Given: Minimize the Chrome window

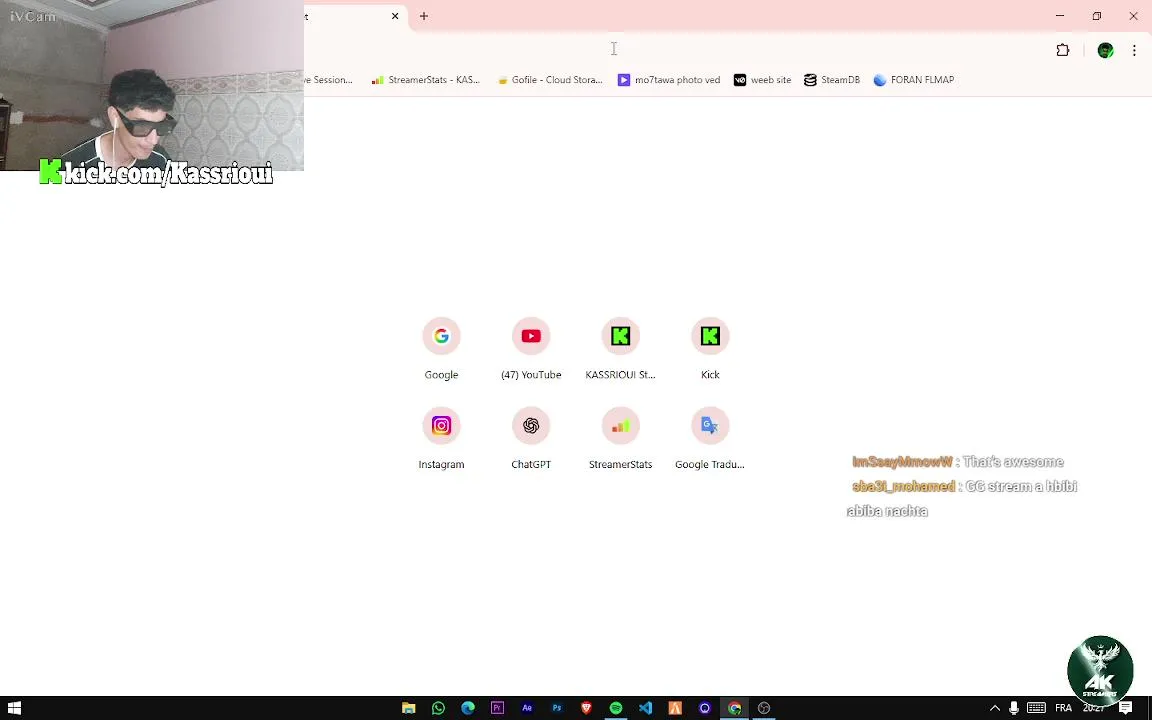Looking at the screenshot, I should pyautogui.click(x=1059, y=16).
